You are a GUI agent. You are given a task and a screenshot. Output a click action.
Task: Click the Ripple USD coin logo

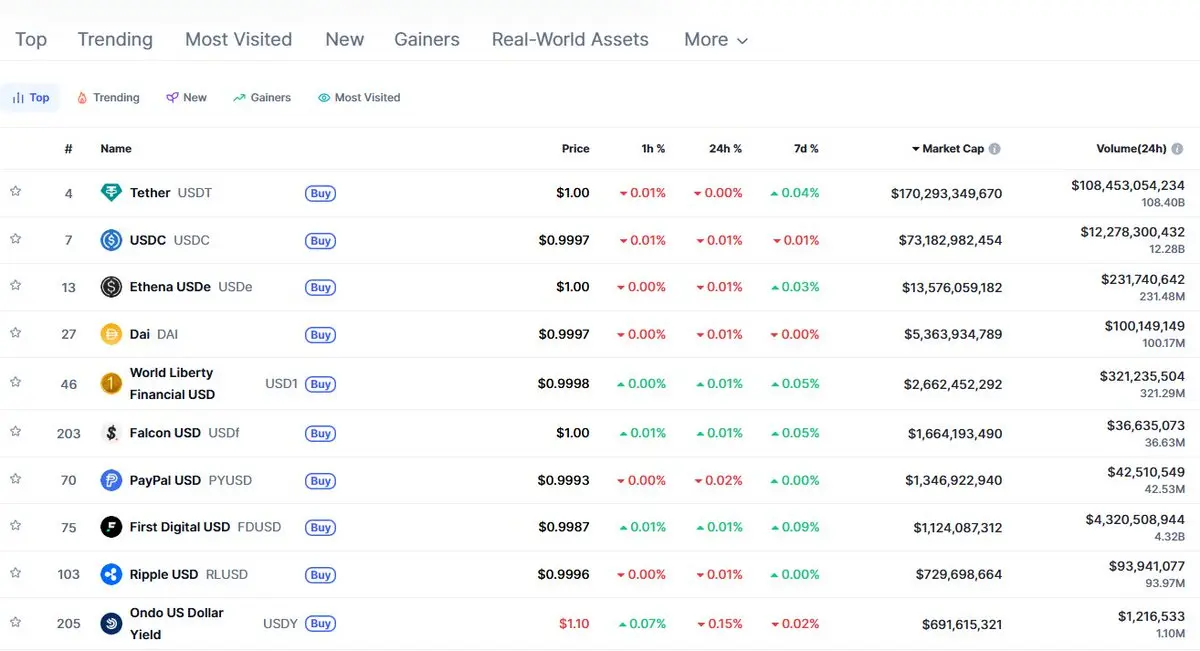111,574
